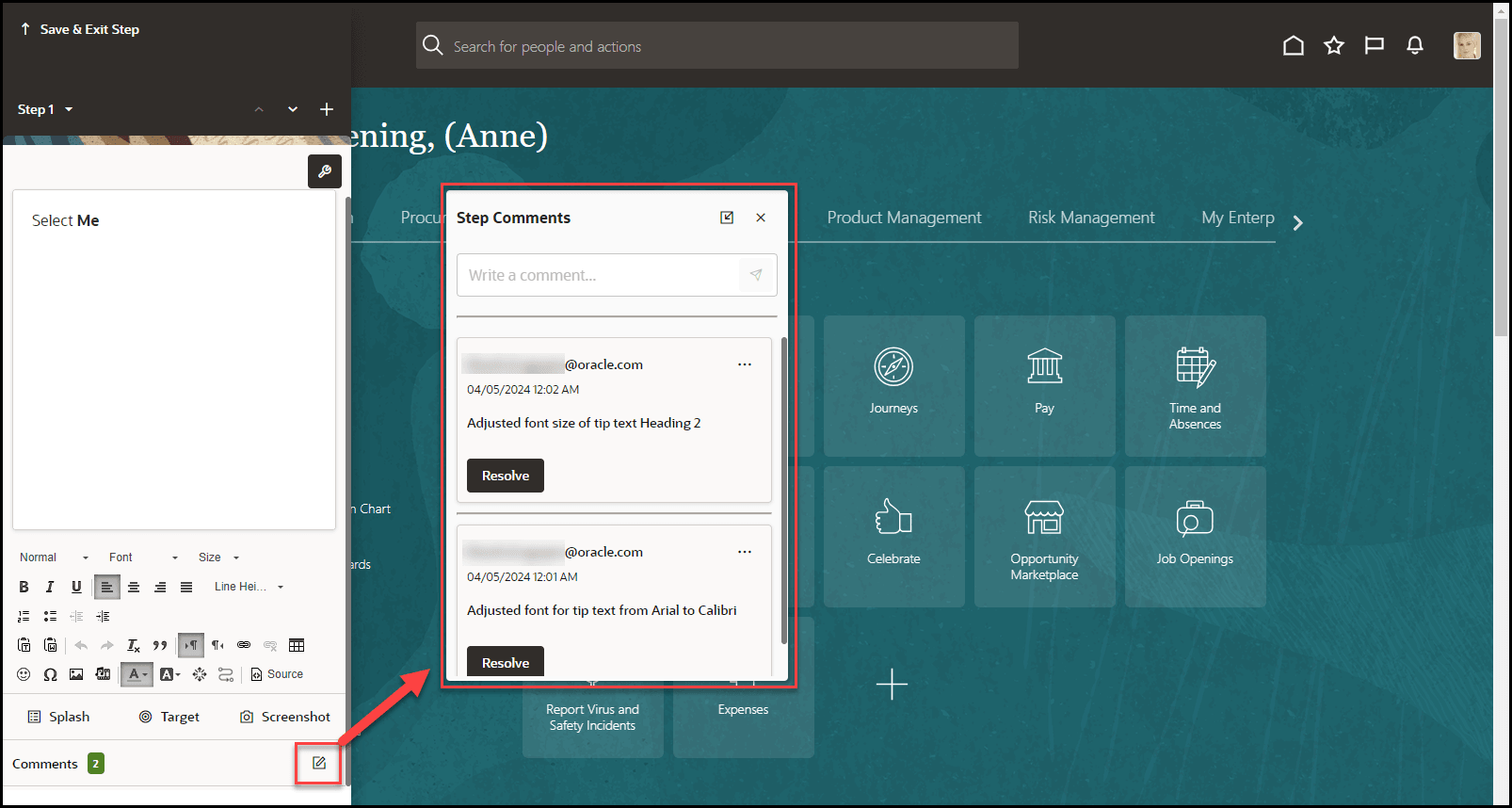Increase indent
The height and width of the screenshot is (808, 1512).
(x=103, y=616)
